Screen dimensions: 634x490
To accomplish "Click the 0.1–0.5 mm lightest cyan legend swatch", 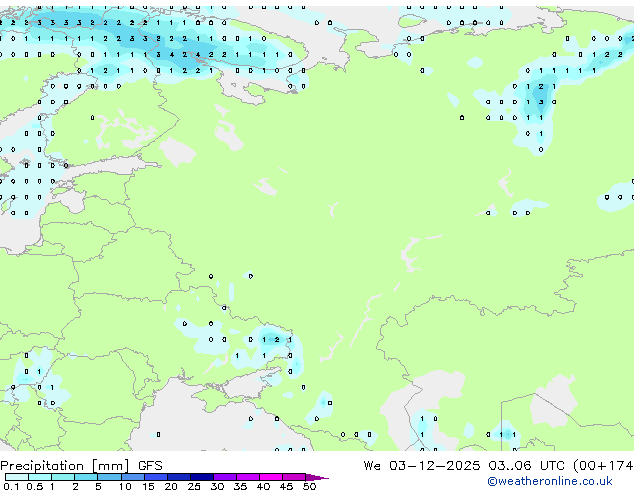I will 17,477.
